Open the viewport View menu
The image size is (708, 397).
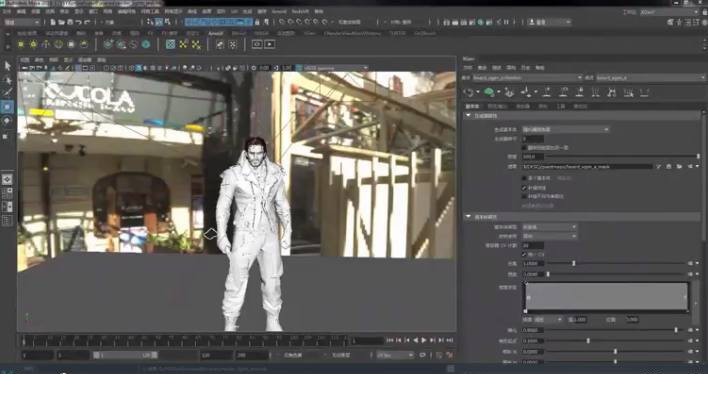click(x=25, y=60)
